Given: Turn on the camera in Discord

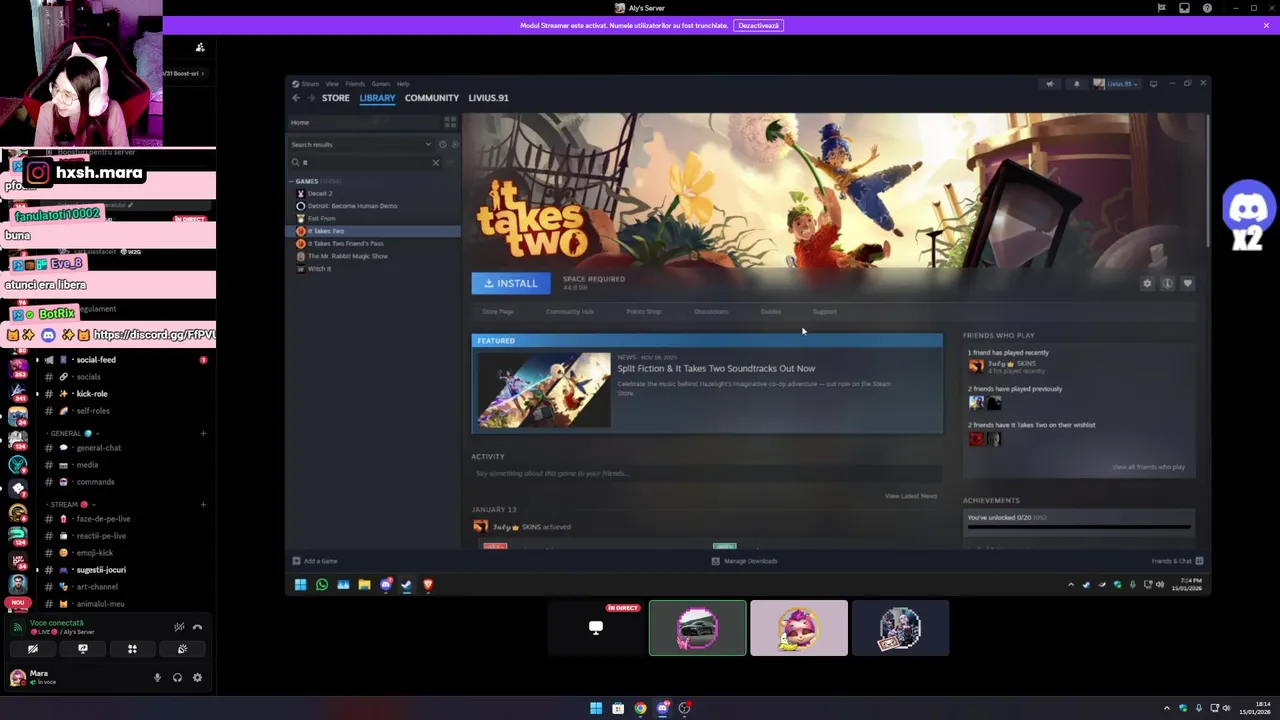Looking at the screenshot, I should 33,649.
